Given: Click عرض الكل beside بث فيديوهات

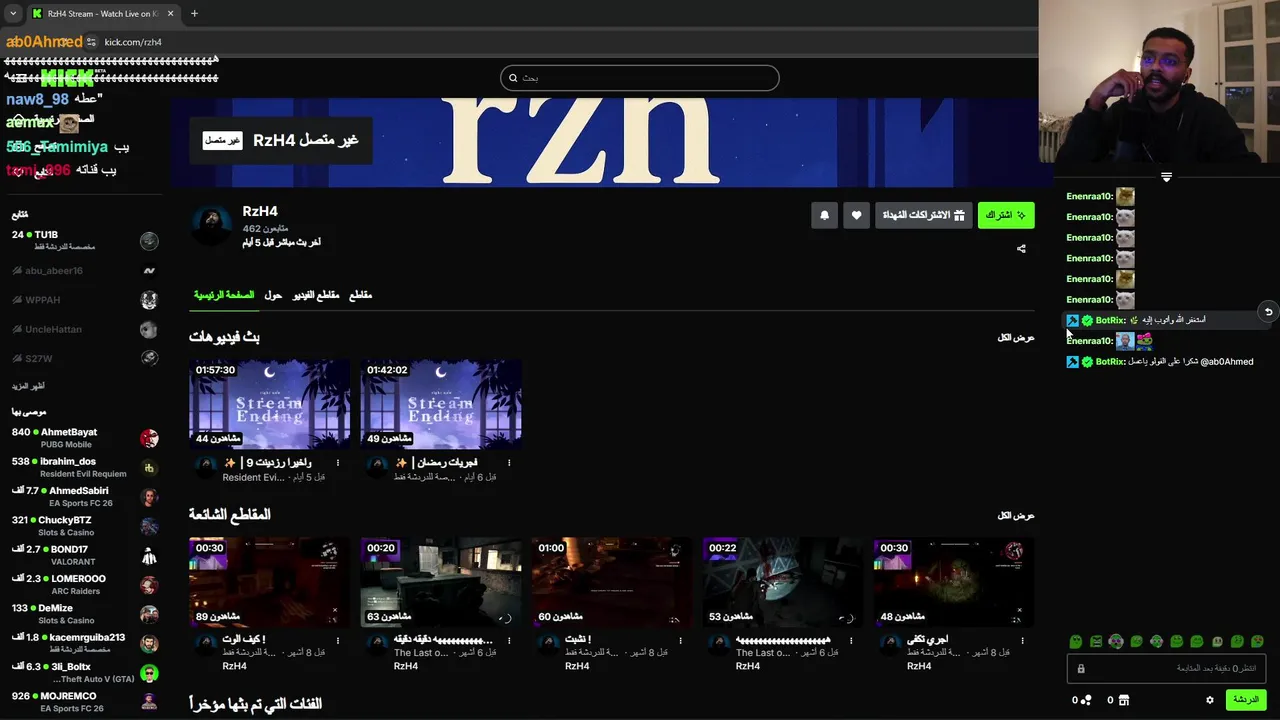Looking at the screenshot, I should click(x=1015, y=338).
